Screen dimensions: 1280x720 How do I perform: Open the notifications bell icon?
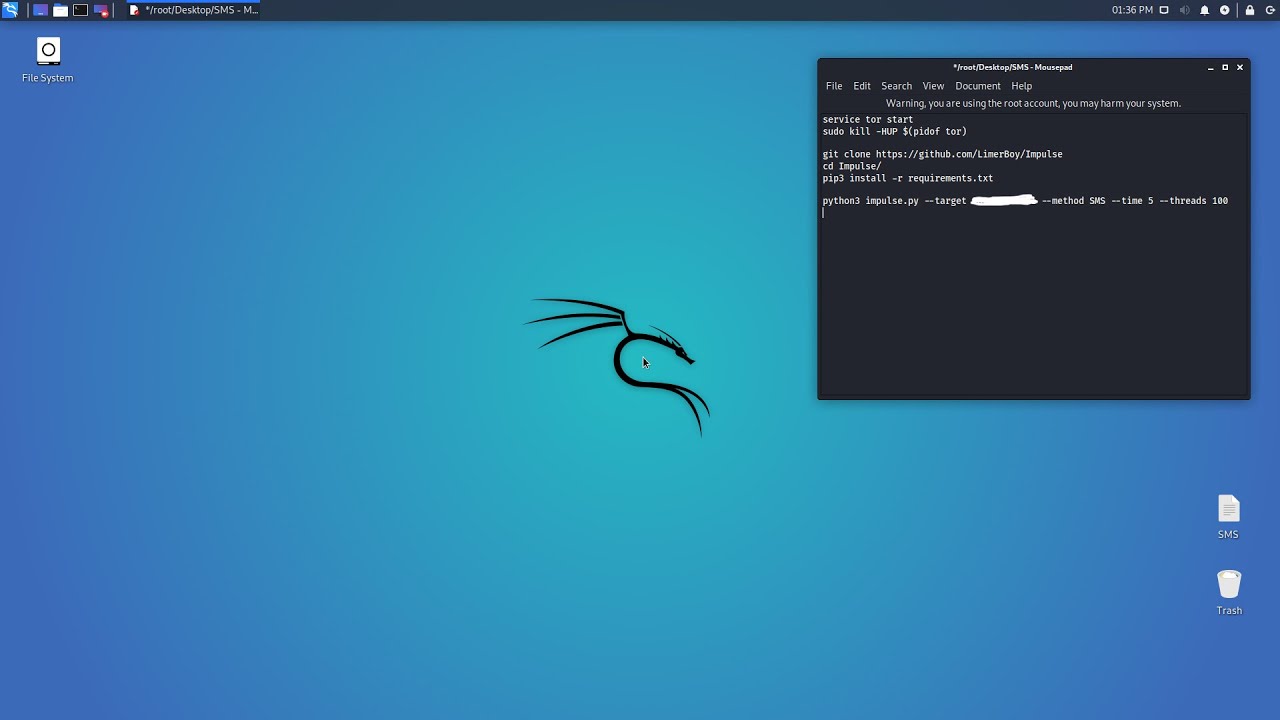1204,10
